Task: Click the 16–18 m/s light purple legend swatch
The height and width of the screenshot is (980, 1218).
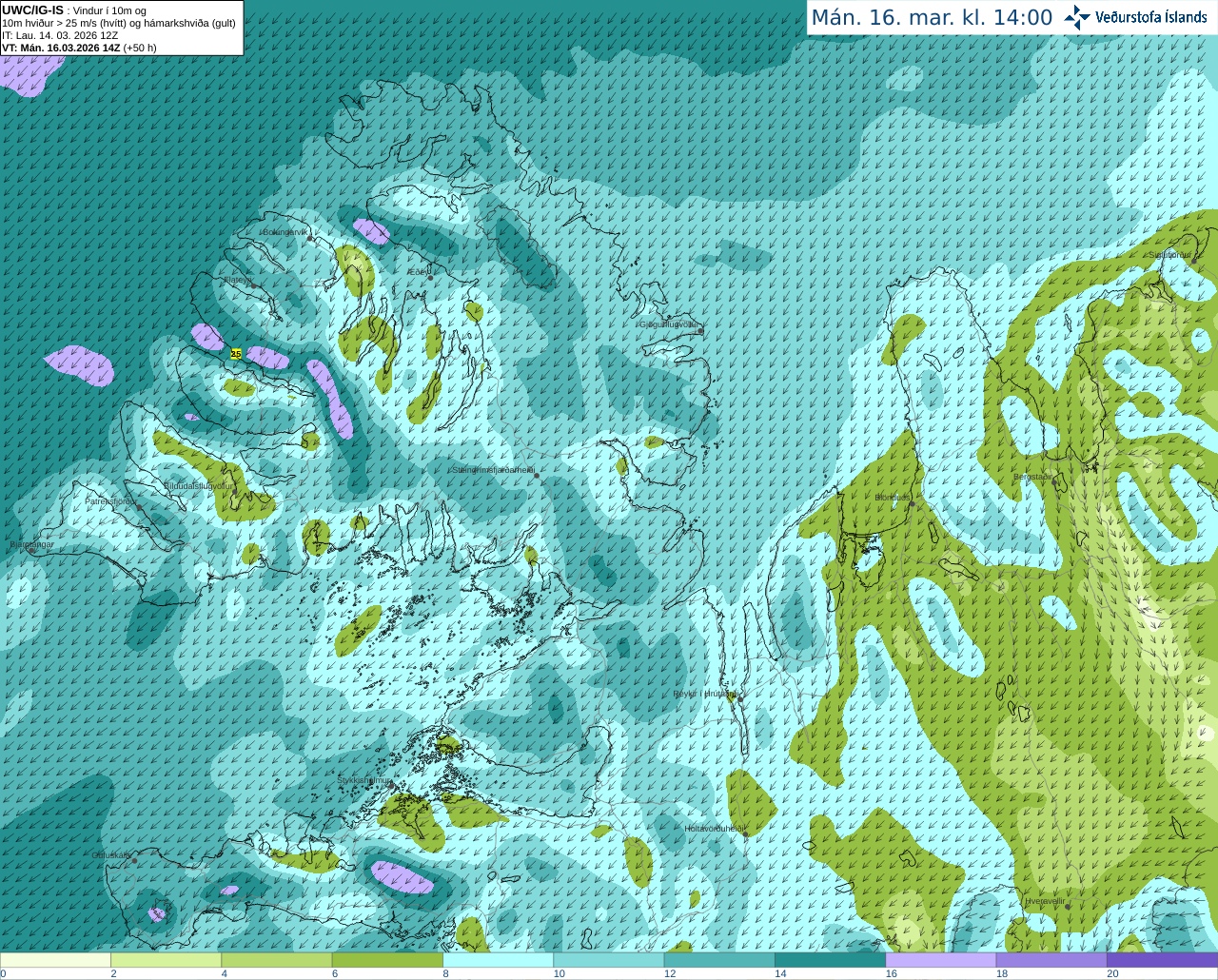Action: tap(940, 961)
